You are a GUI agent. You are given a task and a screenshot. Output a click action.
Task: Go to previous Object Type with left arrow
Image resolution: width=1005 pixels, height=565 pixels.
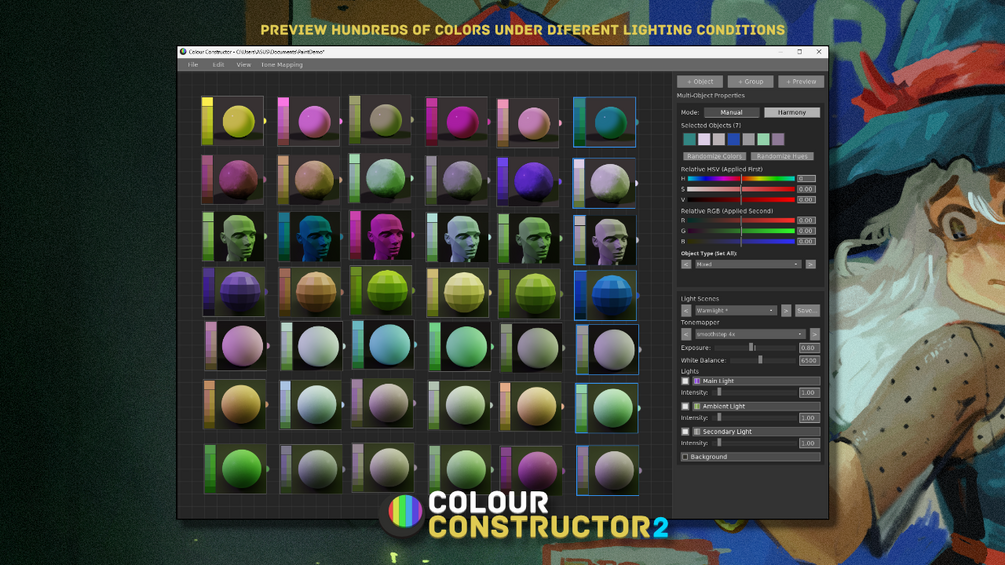(686, 264)
